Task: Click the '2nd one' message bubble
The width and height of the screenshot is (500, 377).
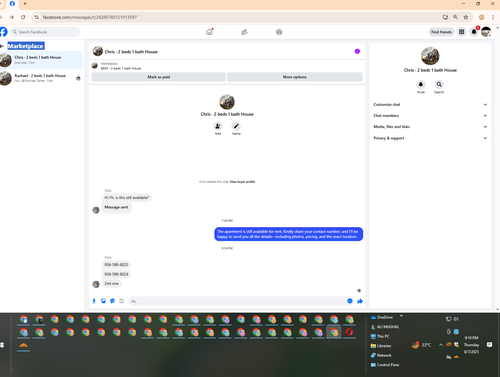Action: click(111, 283)
